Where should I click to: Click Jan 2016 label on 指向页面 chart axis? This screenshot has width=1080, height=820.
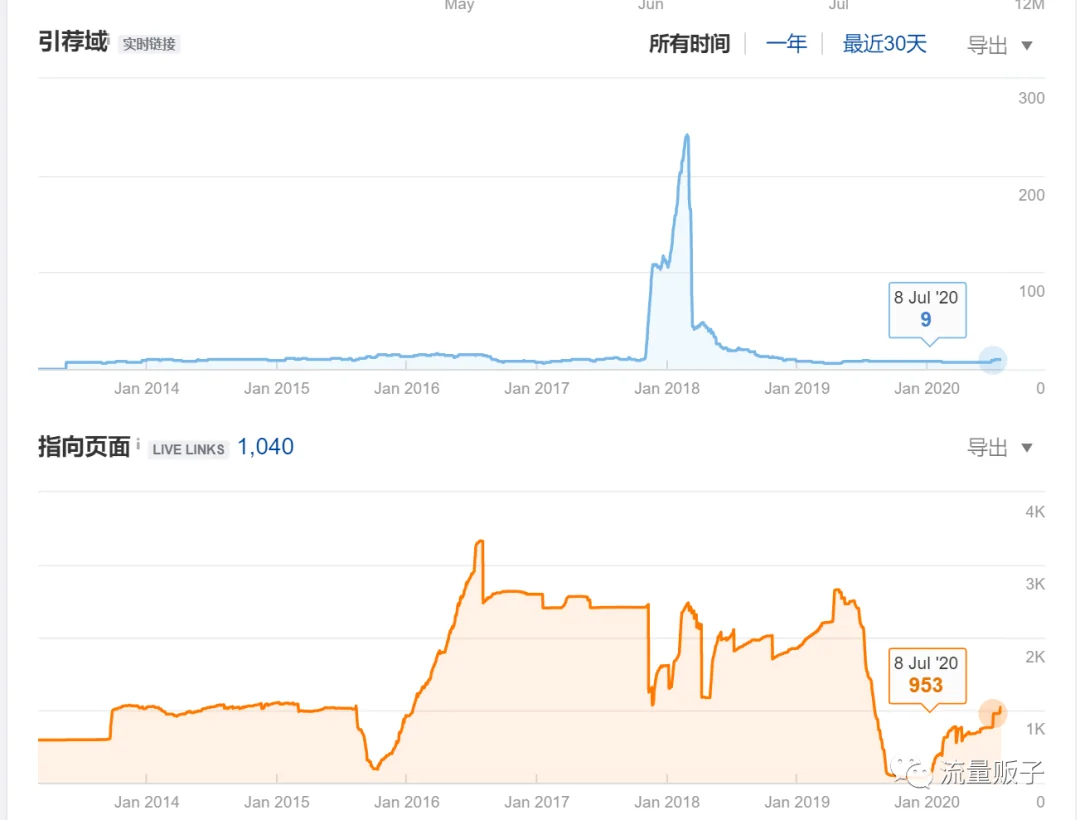coord(406,802)
